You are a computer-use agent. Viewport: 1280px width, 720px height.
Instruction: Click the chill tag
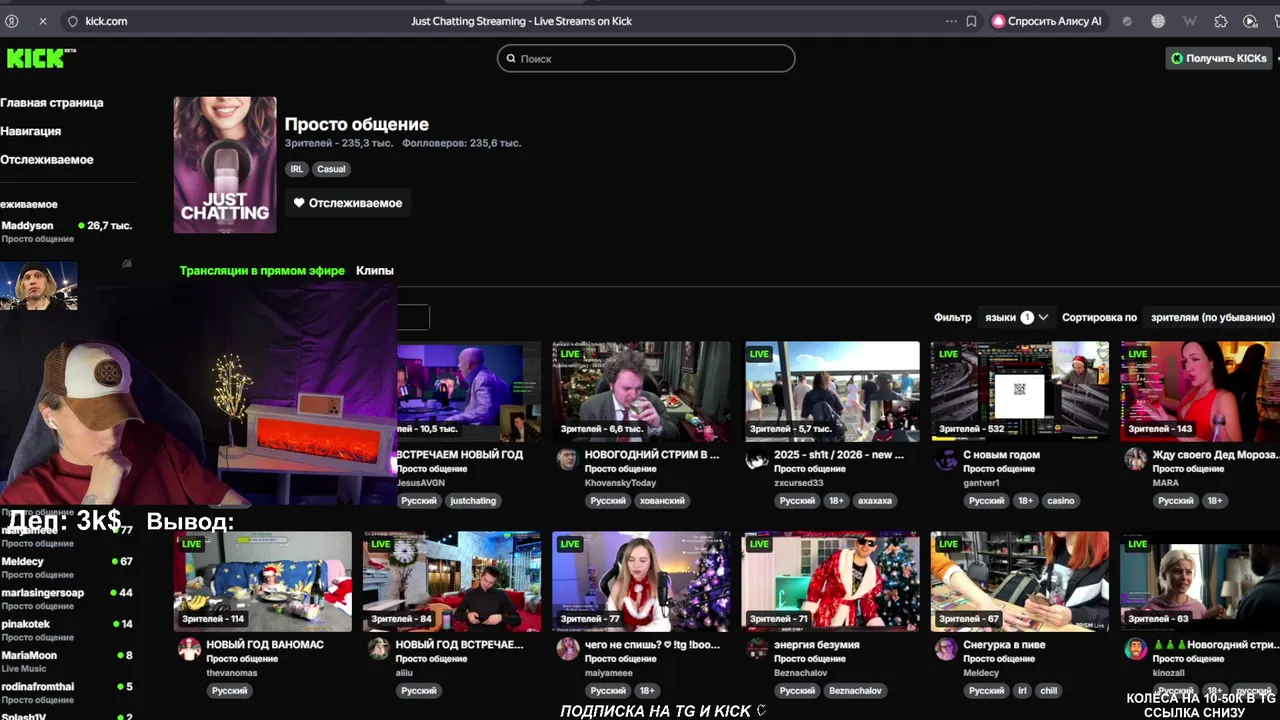point(1049,691)
